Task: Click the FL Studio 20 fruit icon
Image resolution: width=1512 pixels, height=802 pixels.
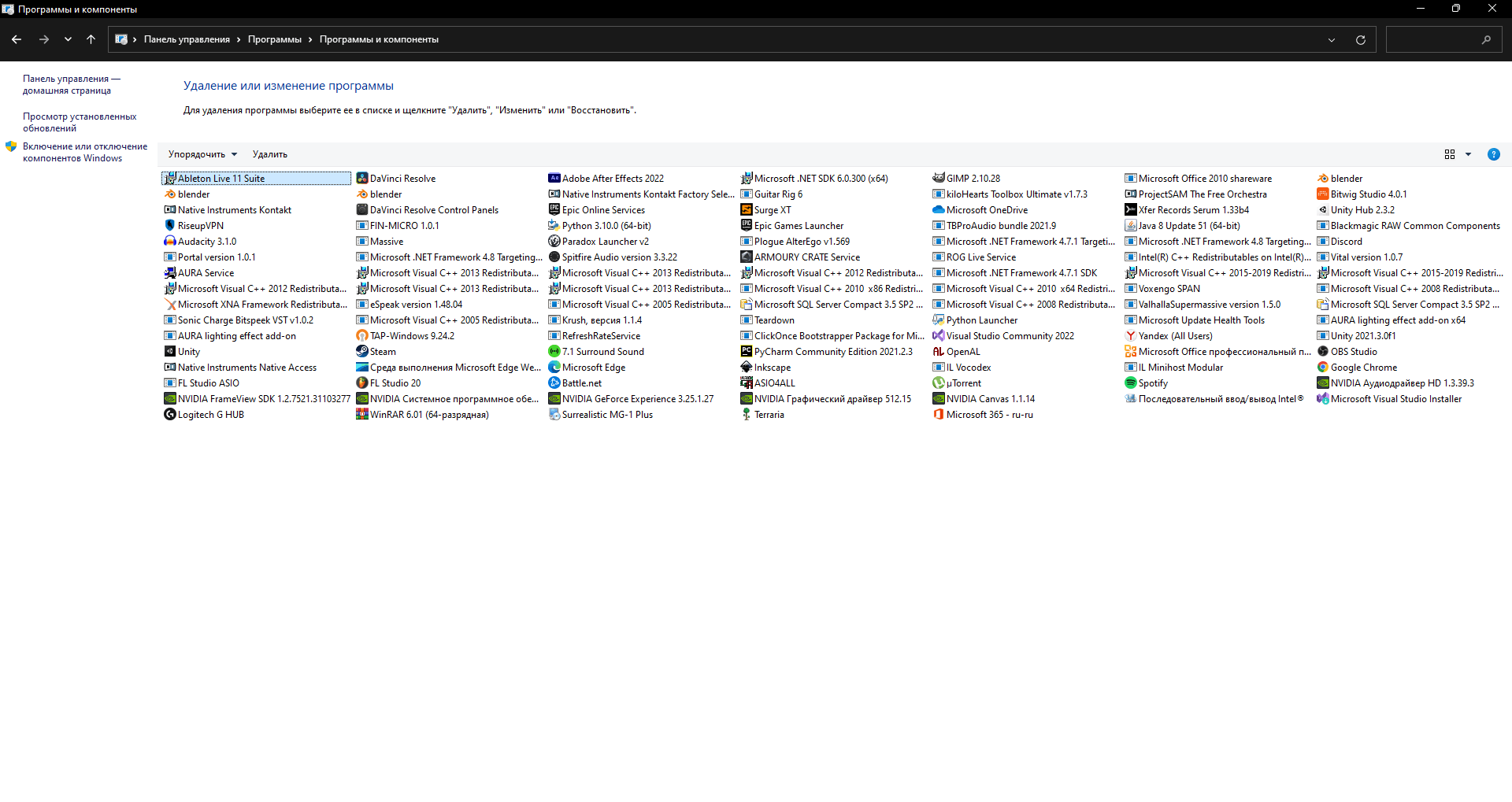Action: point(362,383)
